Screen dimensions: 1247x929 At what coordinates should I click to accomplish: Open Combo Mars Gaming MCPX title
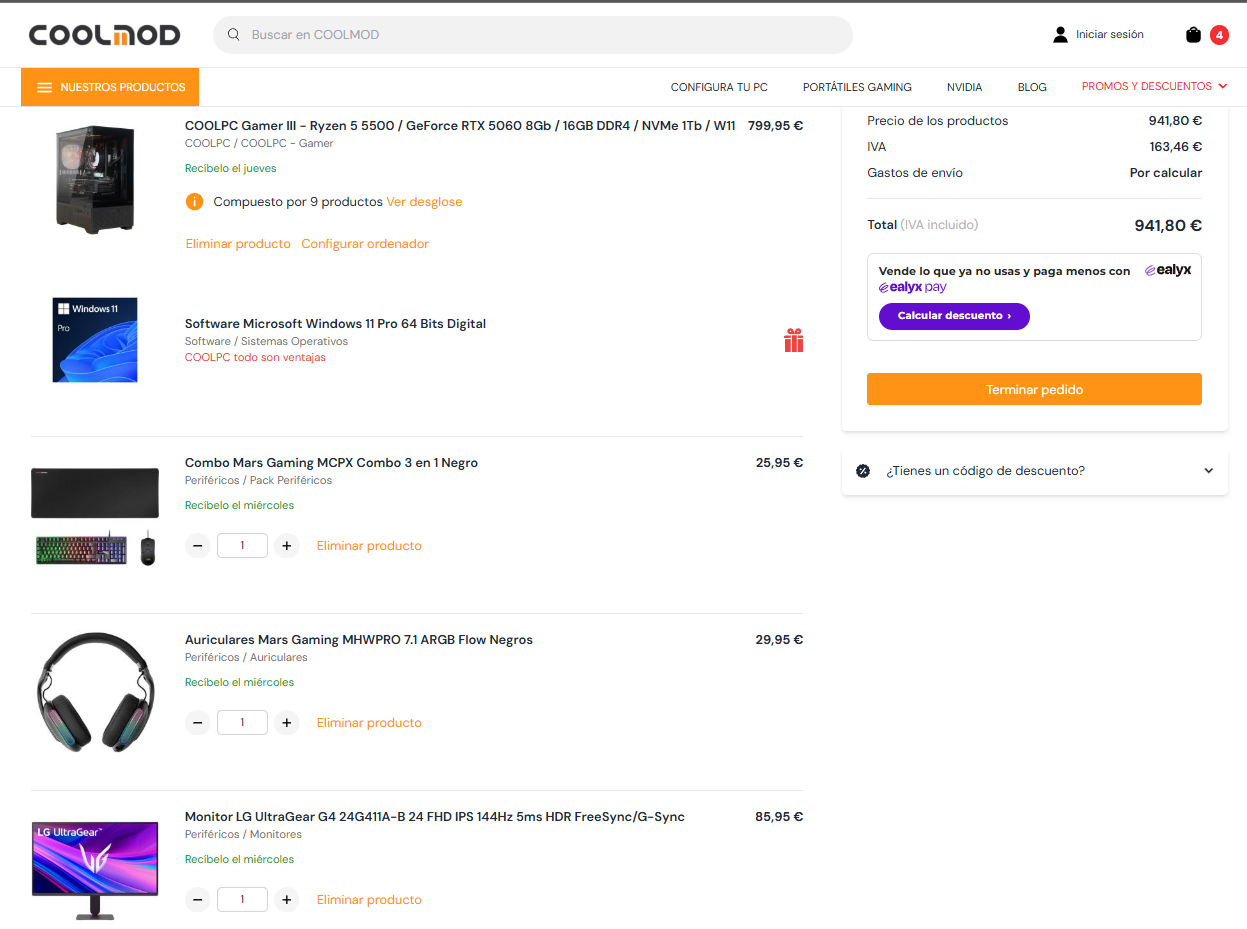pyautogui.click(x=331, y=463)
